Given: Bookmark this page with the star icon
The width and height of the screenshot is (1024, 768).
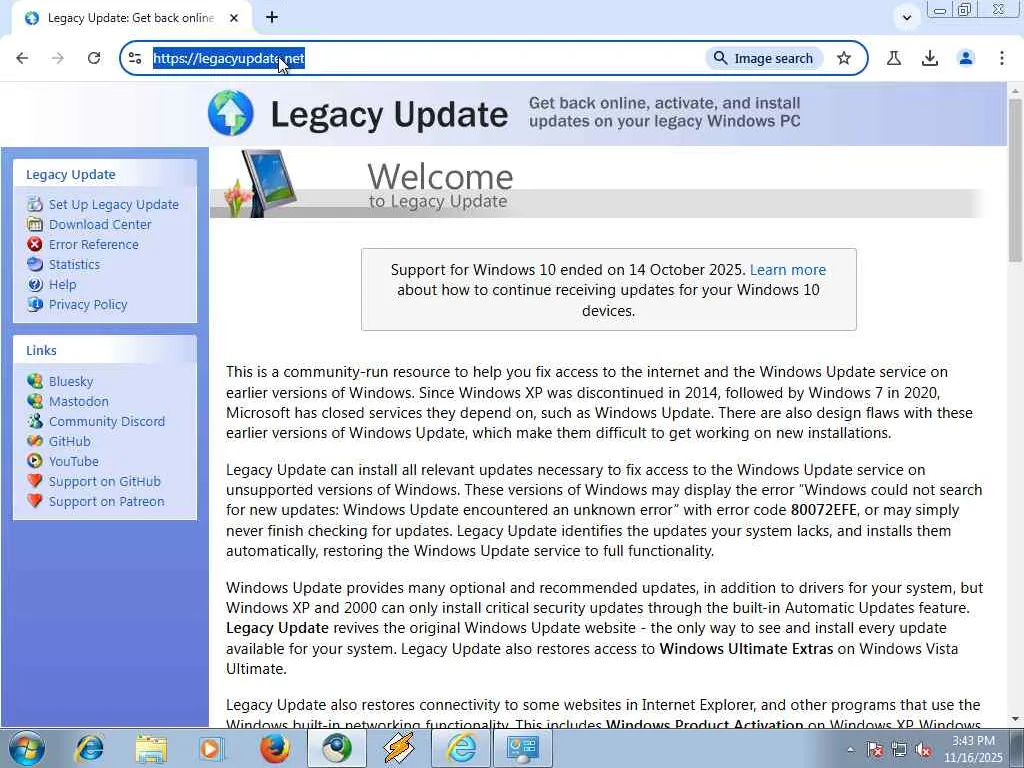Looking at the screenshot, I should [844, 58].
